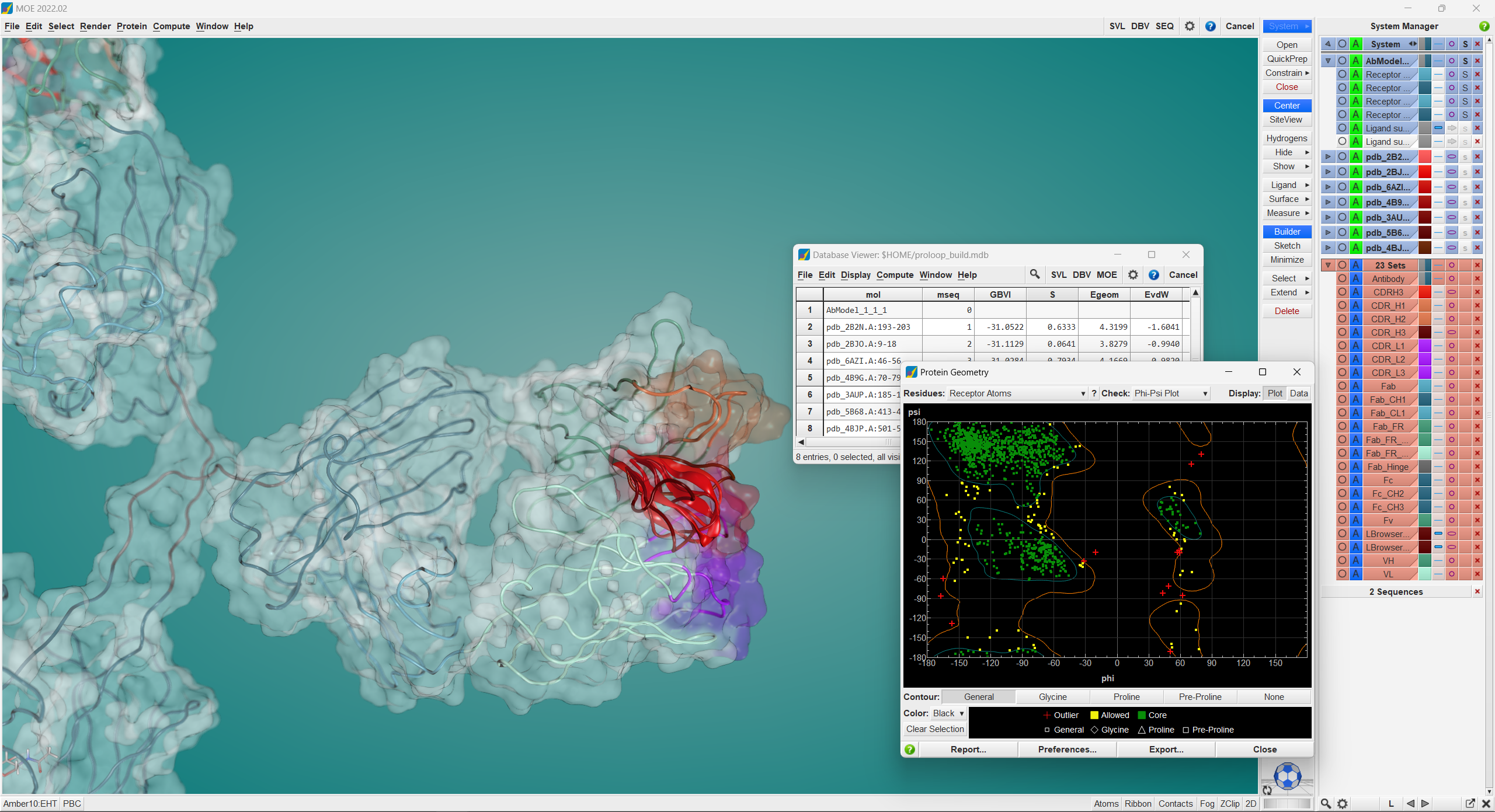This screenshot has height=812, width=1495.
Task: Open settings gear in main toolbar
Action: pos(1190,26)
